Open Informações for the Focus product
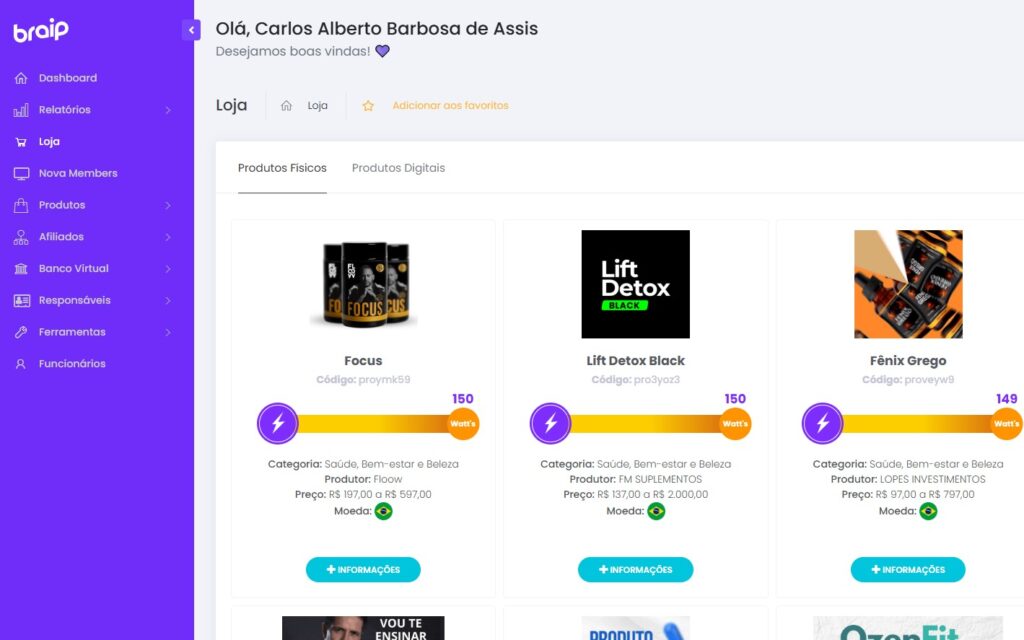1024x640 pixels. [x=363, y=570]
